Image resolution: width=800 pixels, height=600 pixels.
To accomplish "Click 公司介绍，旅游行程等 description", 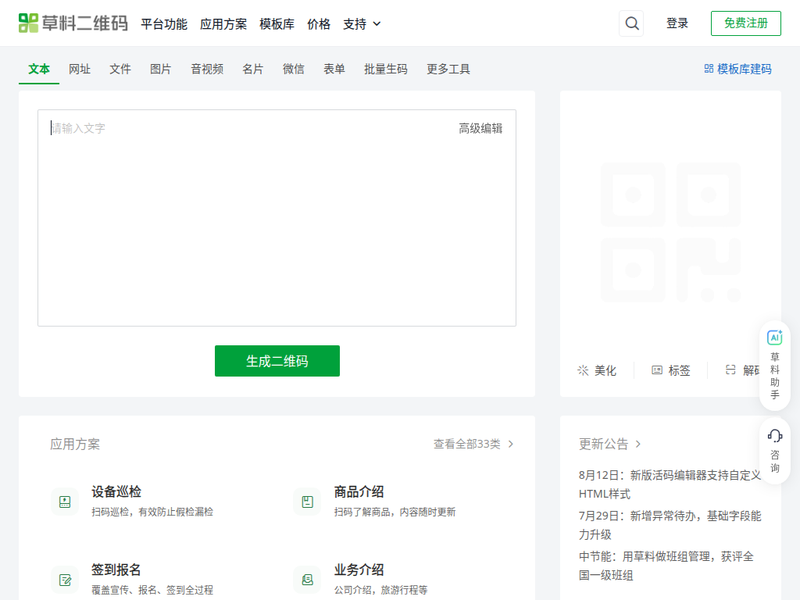I will click(x=381, y=590).
